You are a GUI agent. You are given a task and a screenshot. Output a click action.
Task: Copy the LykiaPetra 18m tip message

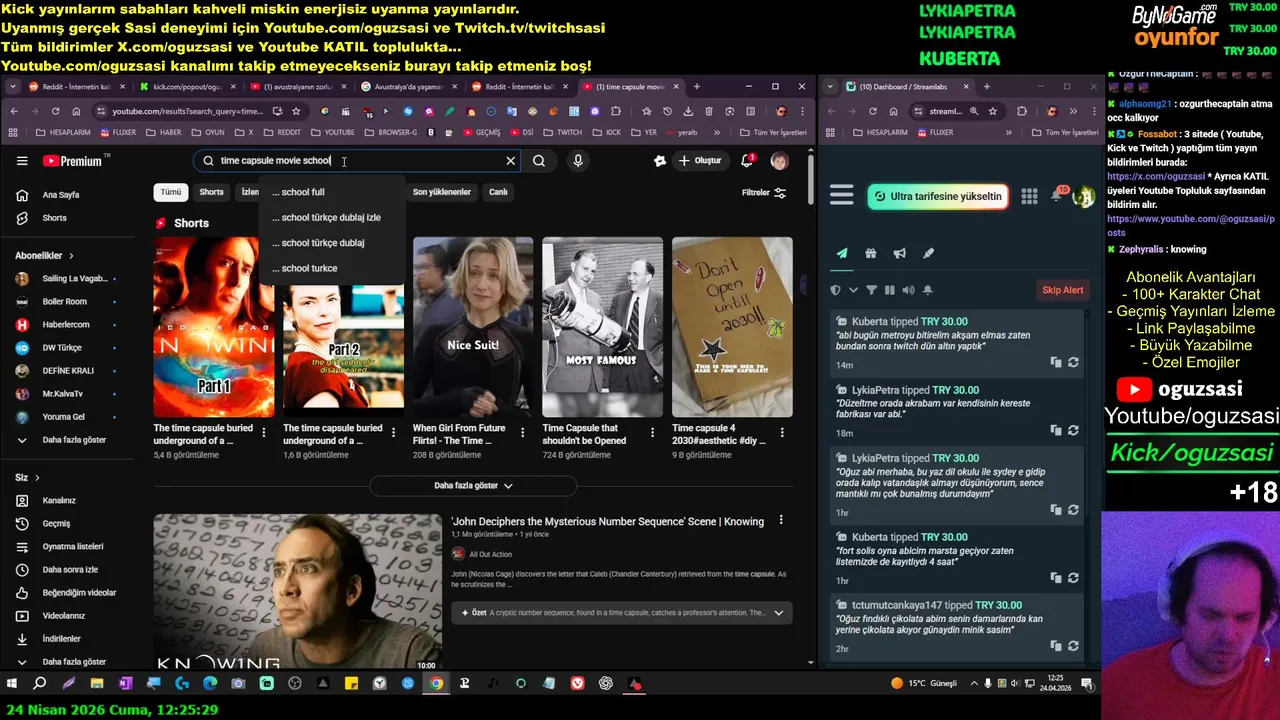1056,430
